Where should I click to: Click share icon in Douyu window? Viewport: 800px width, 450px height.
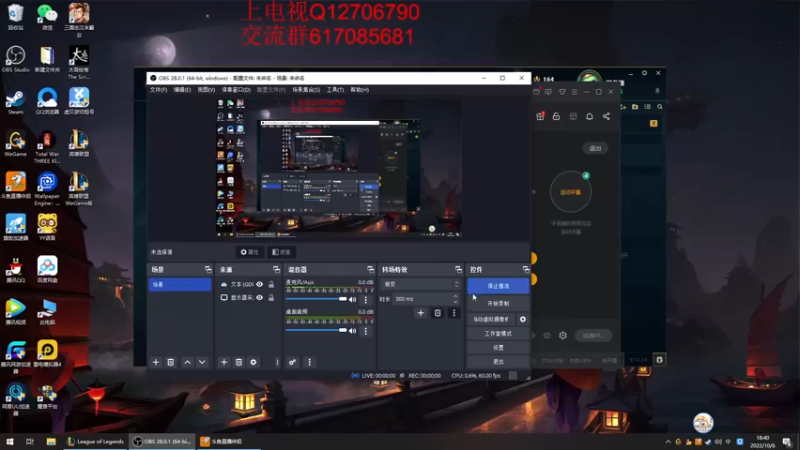click(606, 116)
